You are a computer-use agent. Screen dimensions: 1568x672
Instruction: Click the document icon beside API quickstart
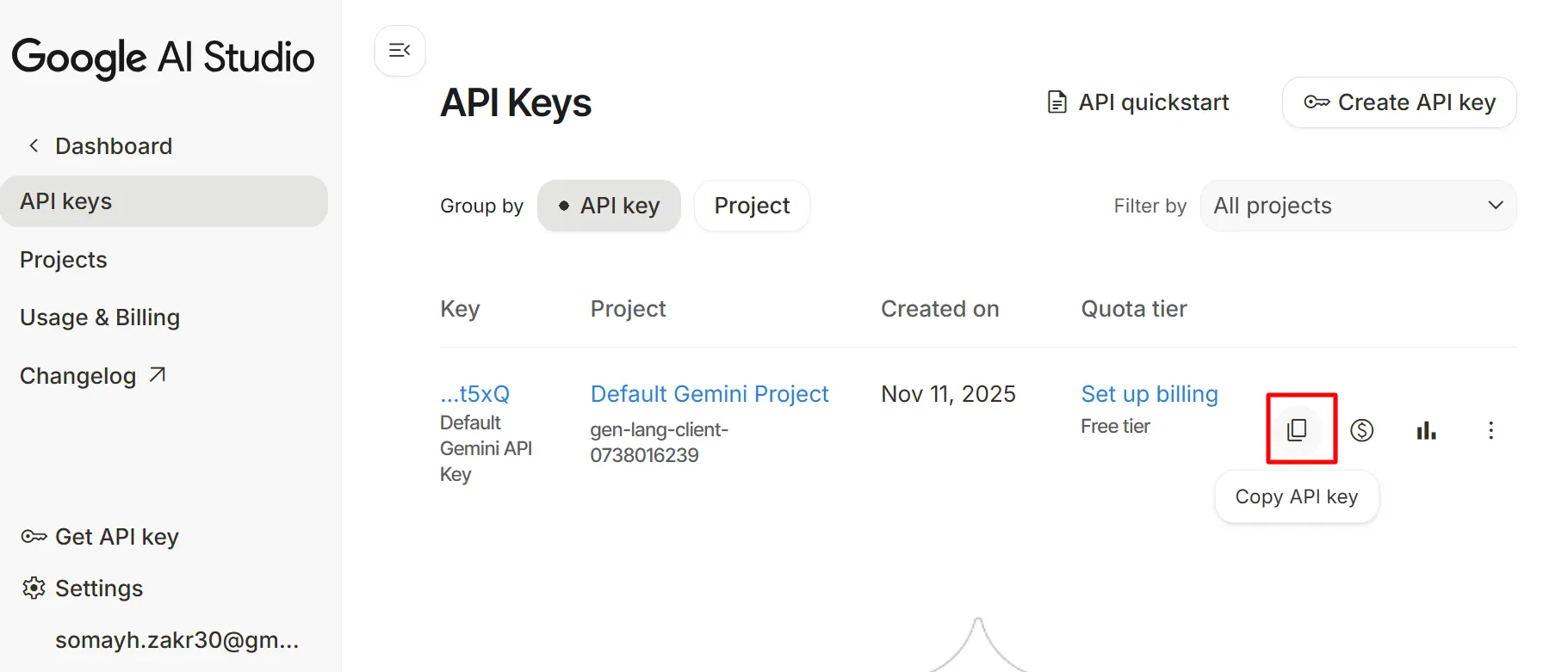pos(1057,102)
